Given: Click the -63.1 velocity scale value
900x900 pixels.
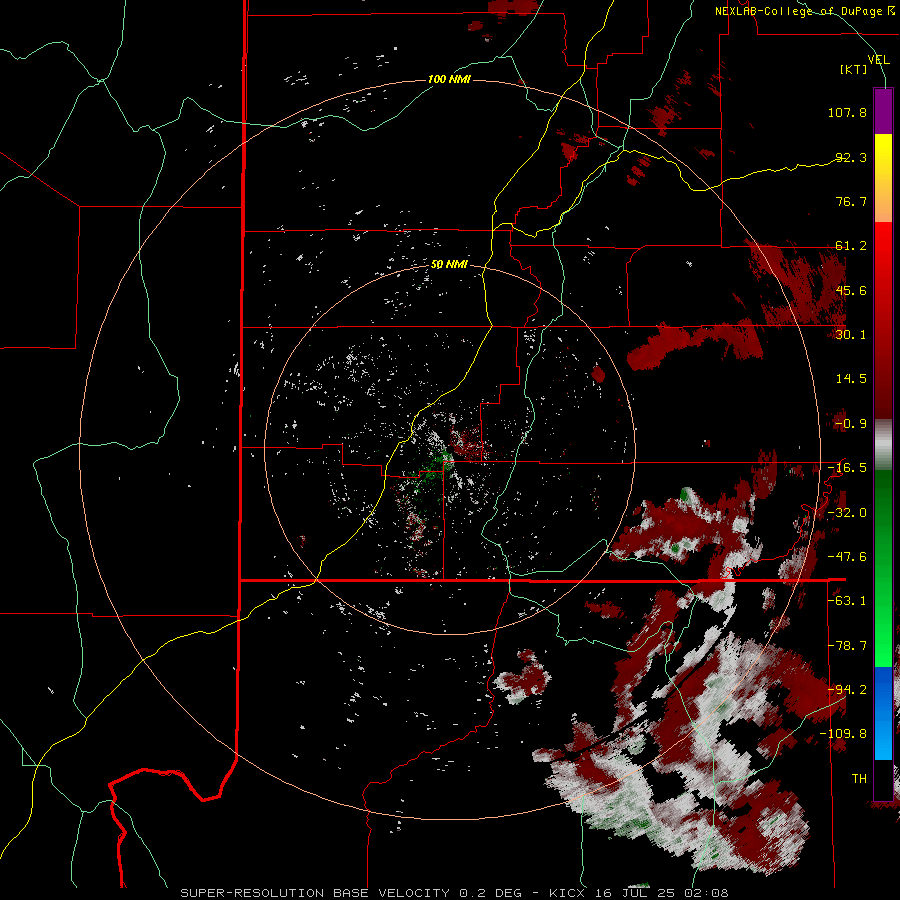Looking at the screenshot, I should [x=847, y=601].
